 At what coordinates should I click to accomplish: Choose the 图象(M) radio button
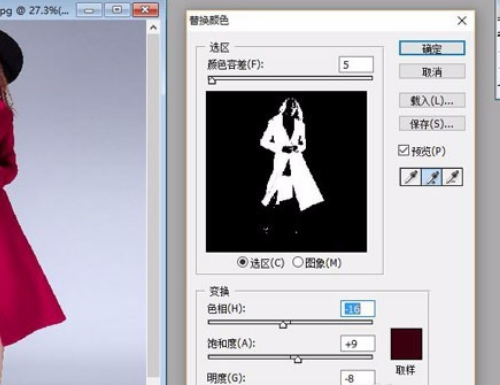coord(298,262)
